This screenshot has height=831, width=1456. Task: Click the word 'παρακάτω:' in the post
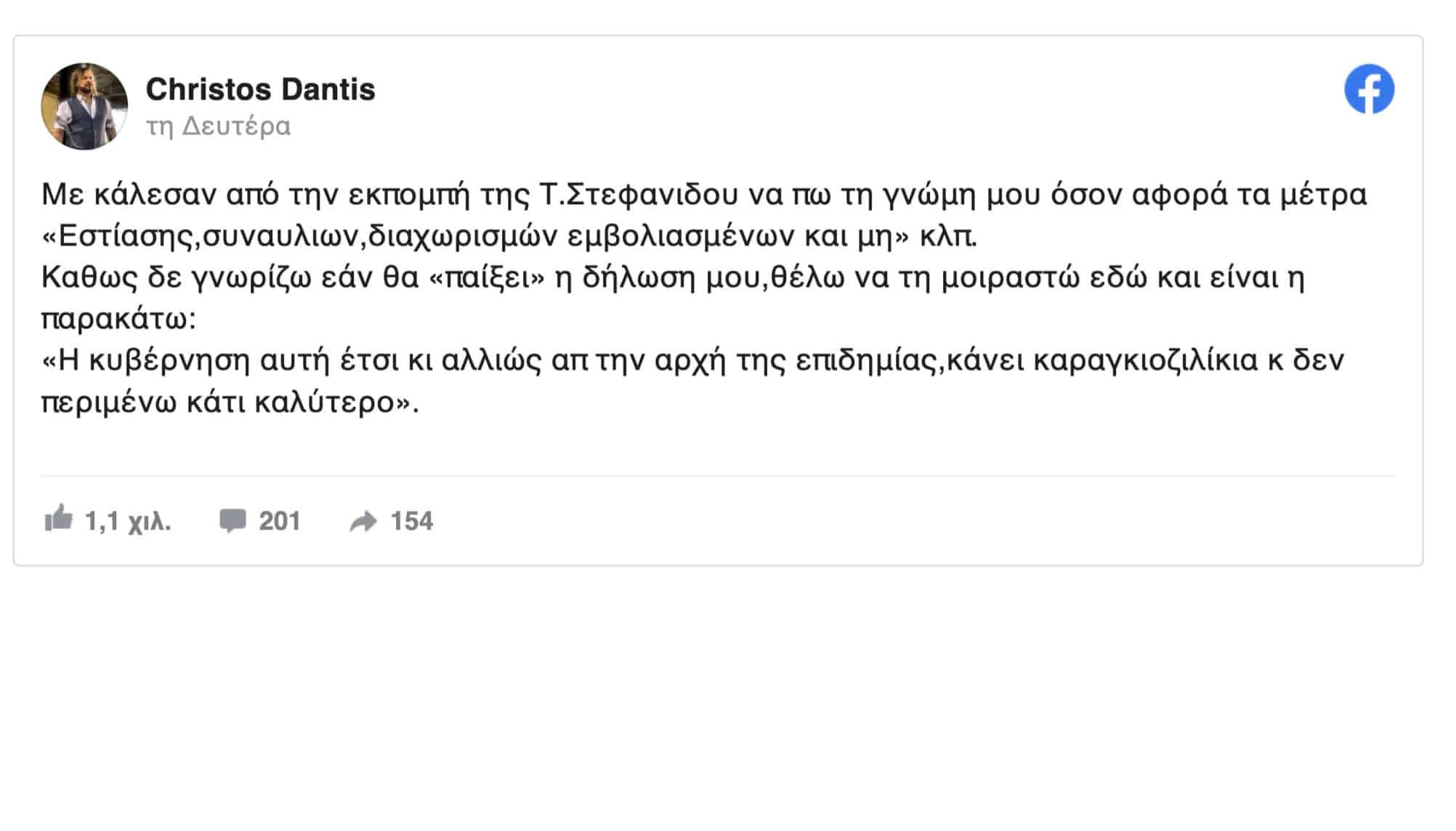pyautogui.click(x=118, y=320)
